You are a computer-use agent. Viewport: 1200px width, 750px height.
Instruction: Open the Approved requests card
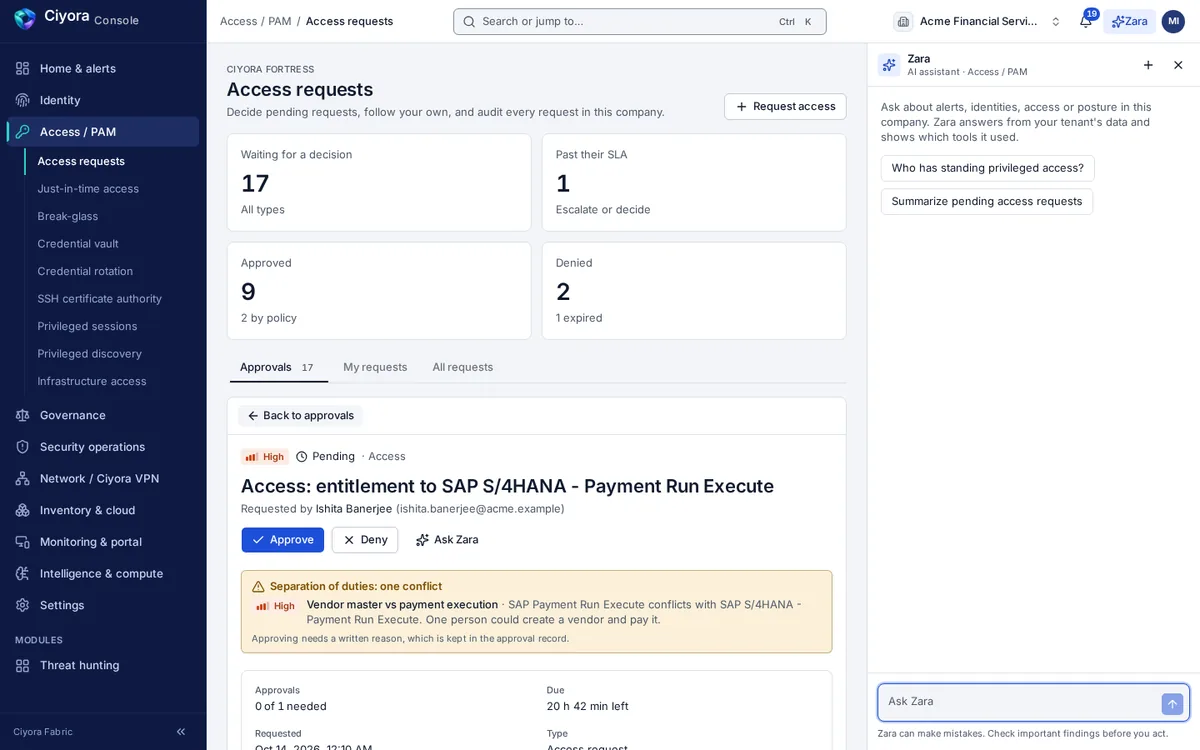(379, 291)
